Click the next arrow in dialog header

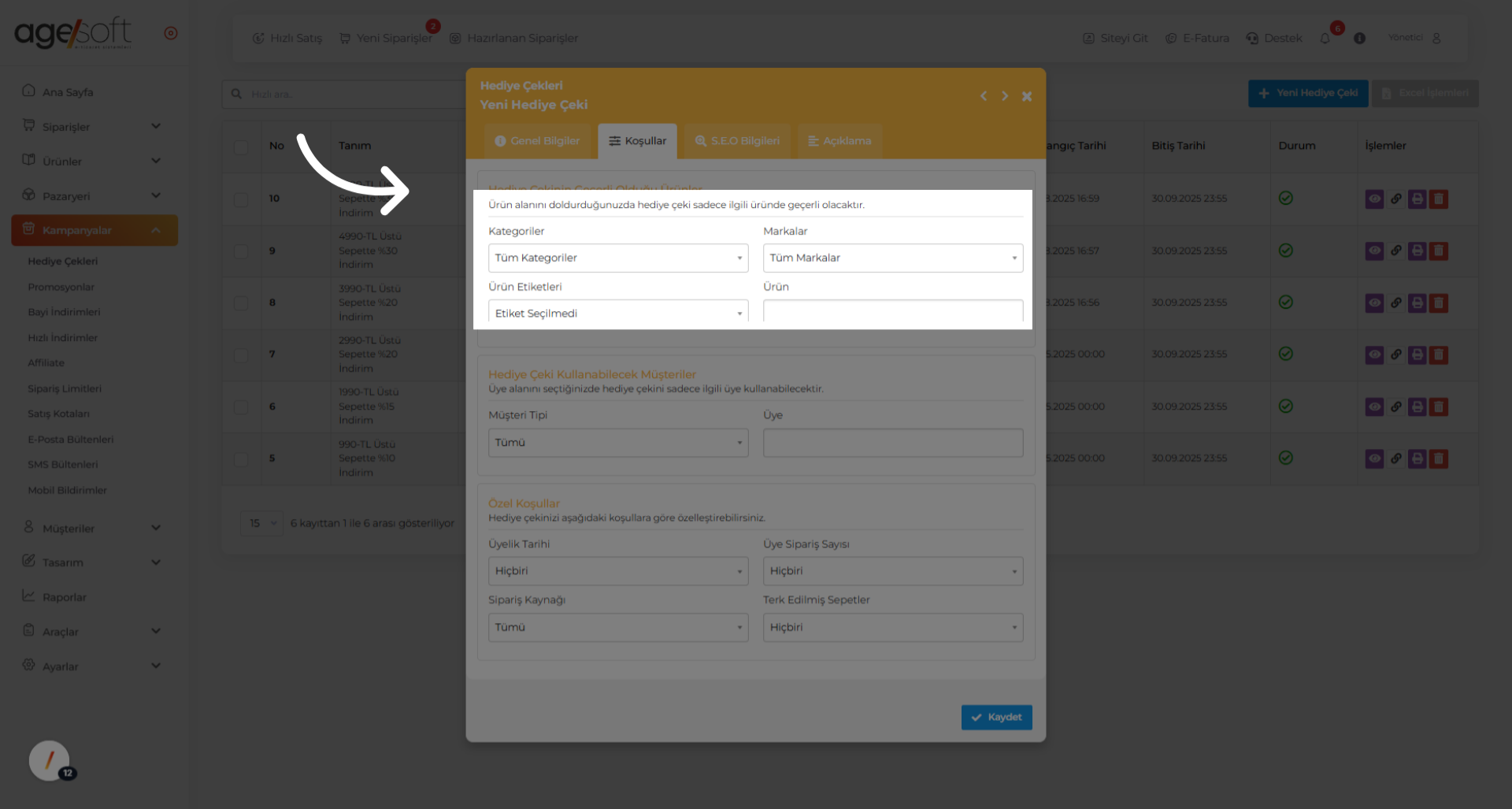tap(1005, 96)
